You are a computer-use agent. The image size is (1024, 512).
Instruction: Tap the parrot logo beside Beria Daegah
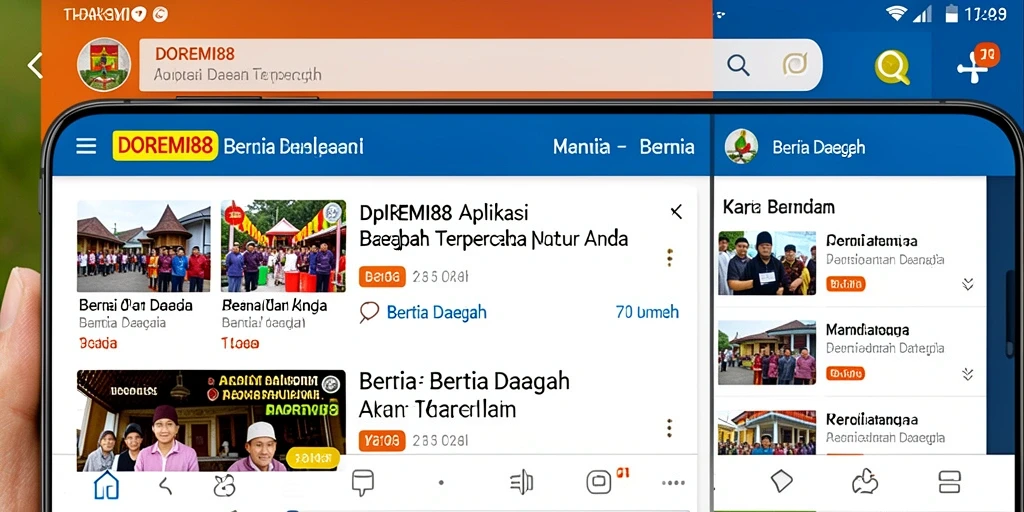[741, 146]
